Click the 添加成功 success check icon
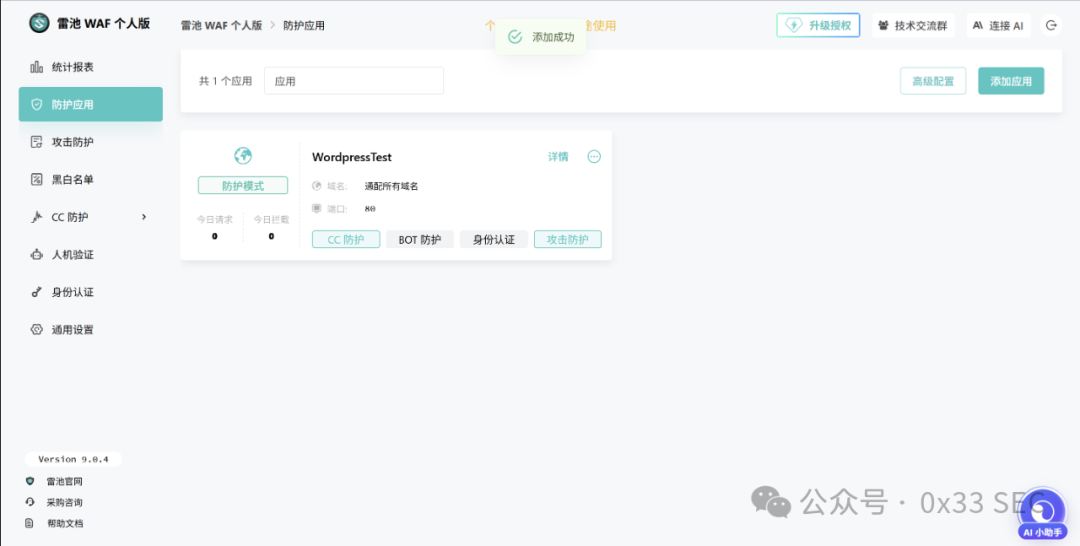The height and width of the screenshot is (546, 1080). pyautogui.click(x=515, y=36)
